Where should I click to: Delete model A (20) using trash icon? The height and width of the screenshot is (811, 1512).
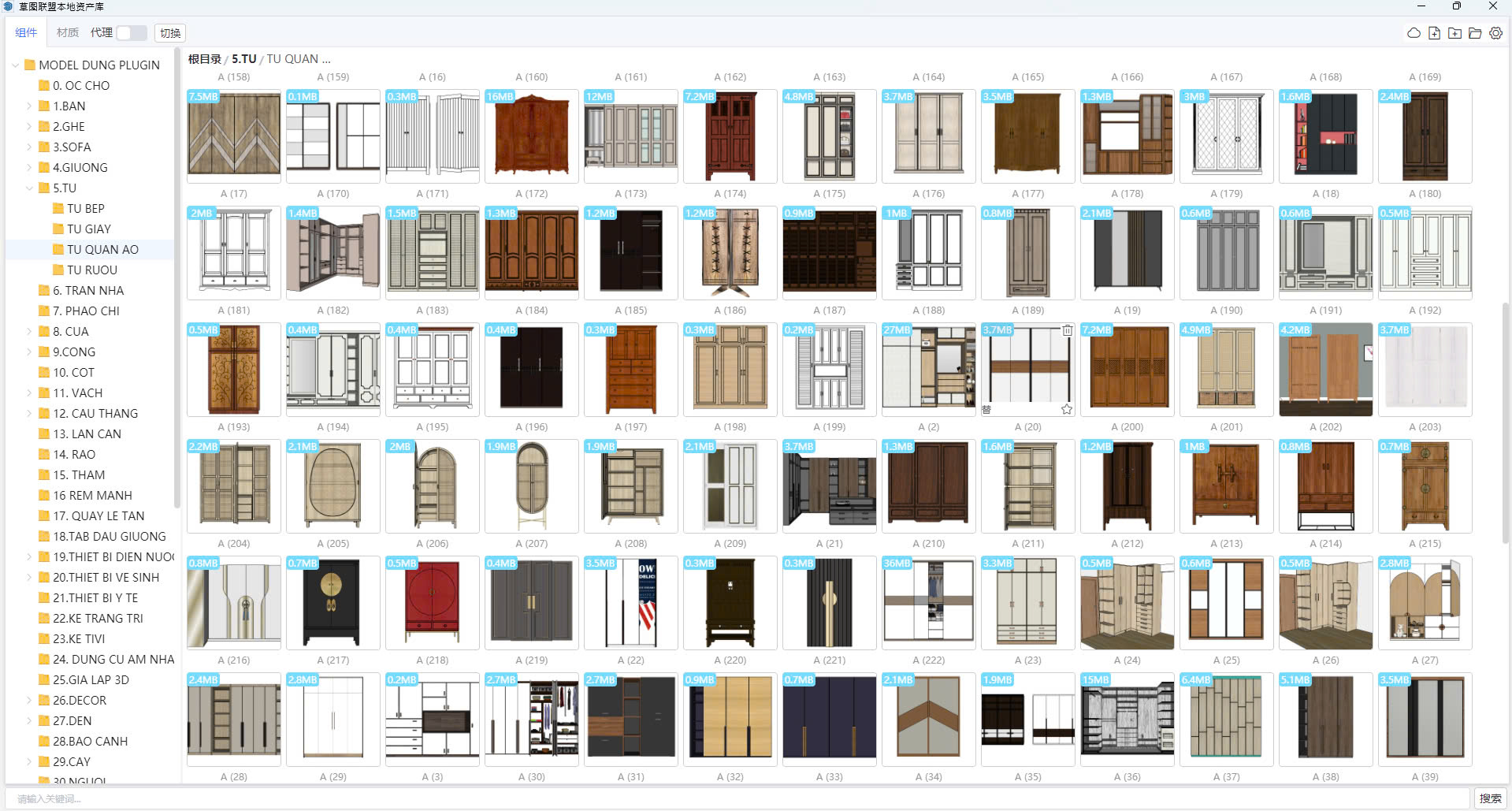point(1067,330)
